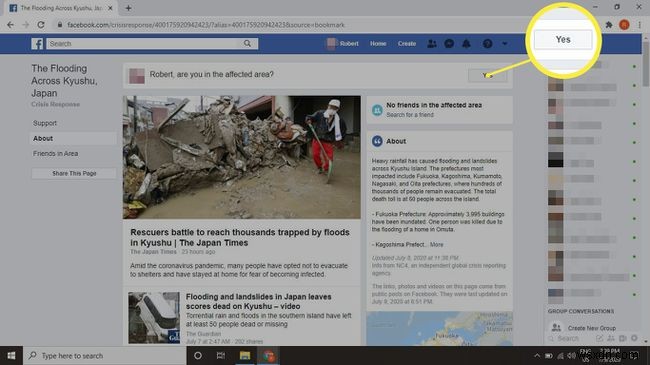Viewport: 650px width, 365px height.
Task: Click the volume icon in system tray
Action: (x=571, y=356)
